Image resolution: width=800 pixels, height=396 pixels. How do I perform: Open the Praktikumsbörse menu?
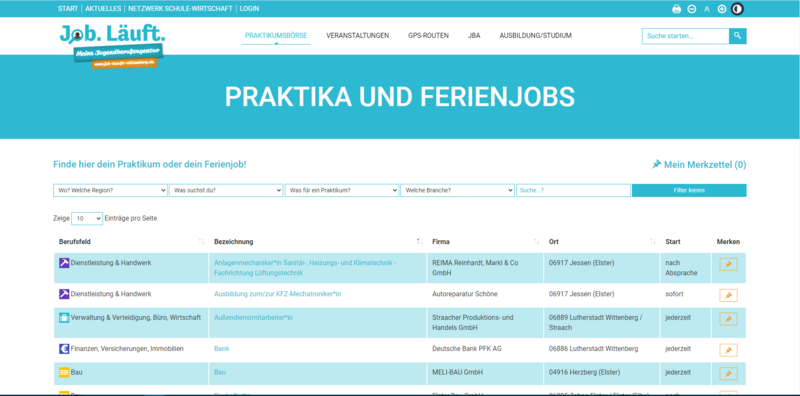pos(276,36)
